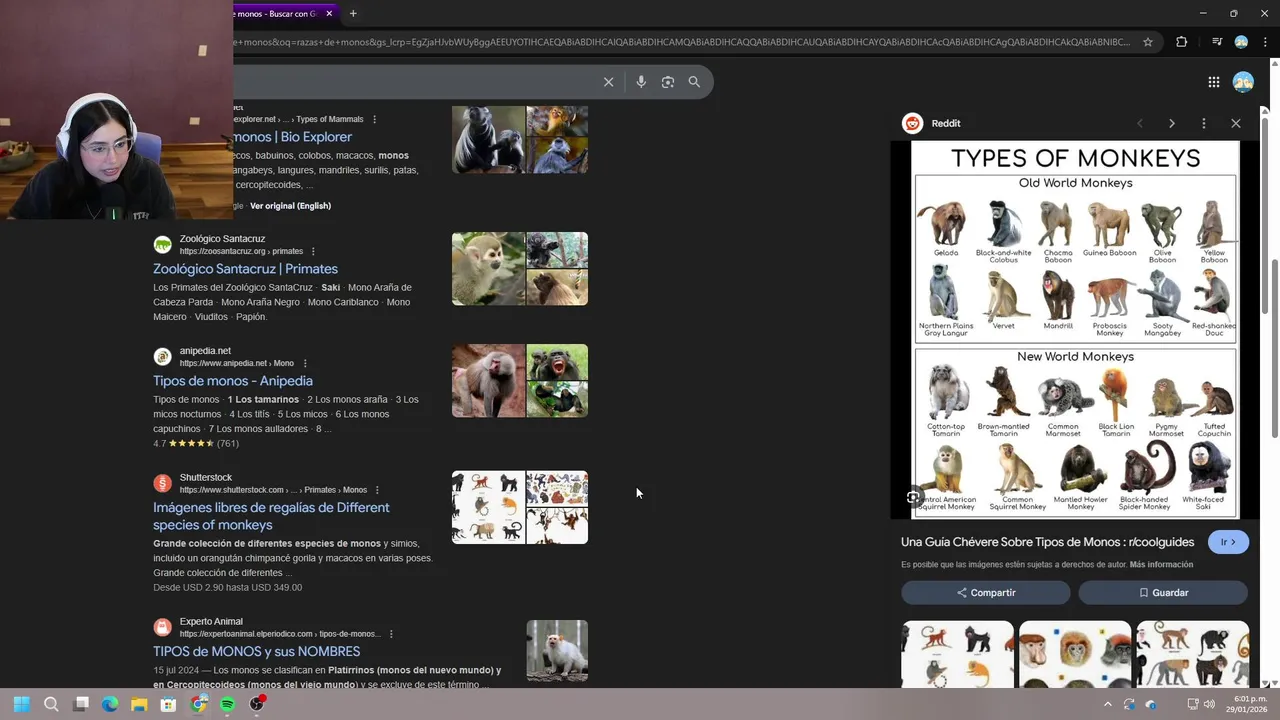Screen dimensions: 1280x720
Task: Close the Reddit image preview panel
Action: [x=1236, y=123]
